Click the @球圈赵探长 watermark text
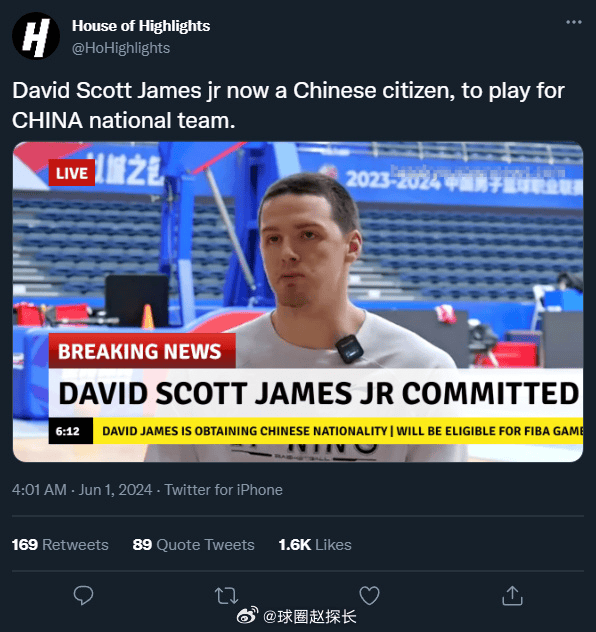 pyautogui.click(x=309, y=617)
